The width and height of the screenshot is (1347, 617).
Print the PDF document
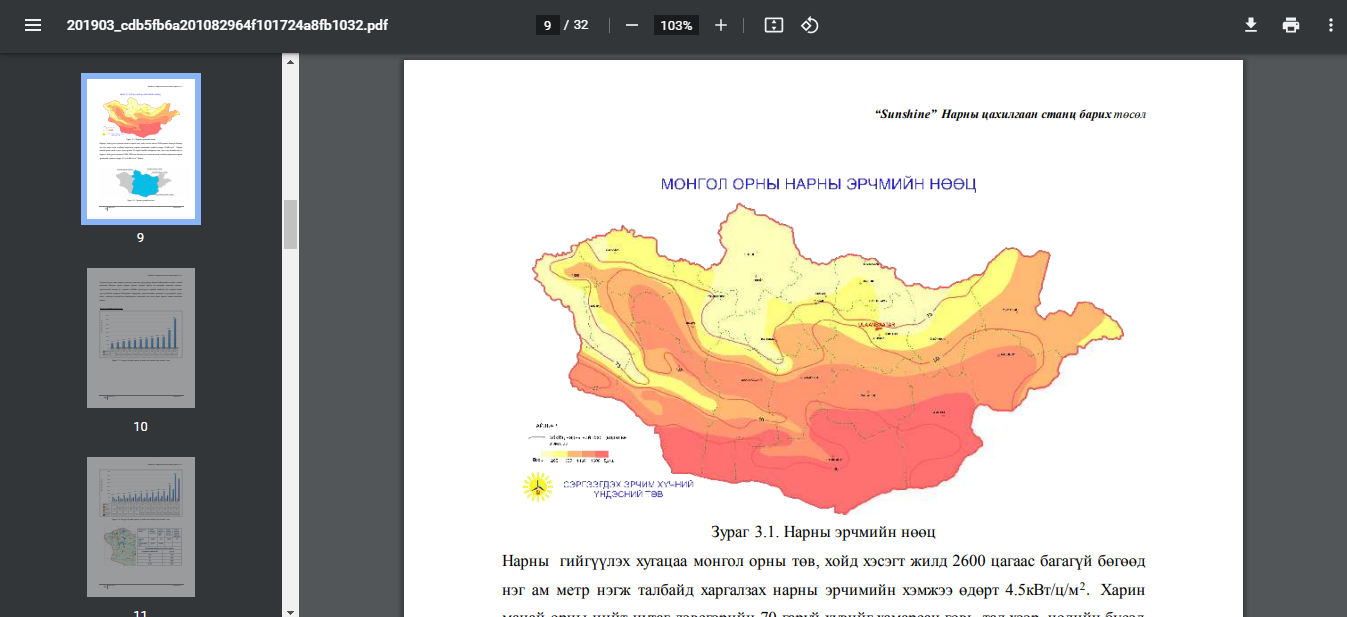pyautogui.click(x=1291, y=25)
